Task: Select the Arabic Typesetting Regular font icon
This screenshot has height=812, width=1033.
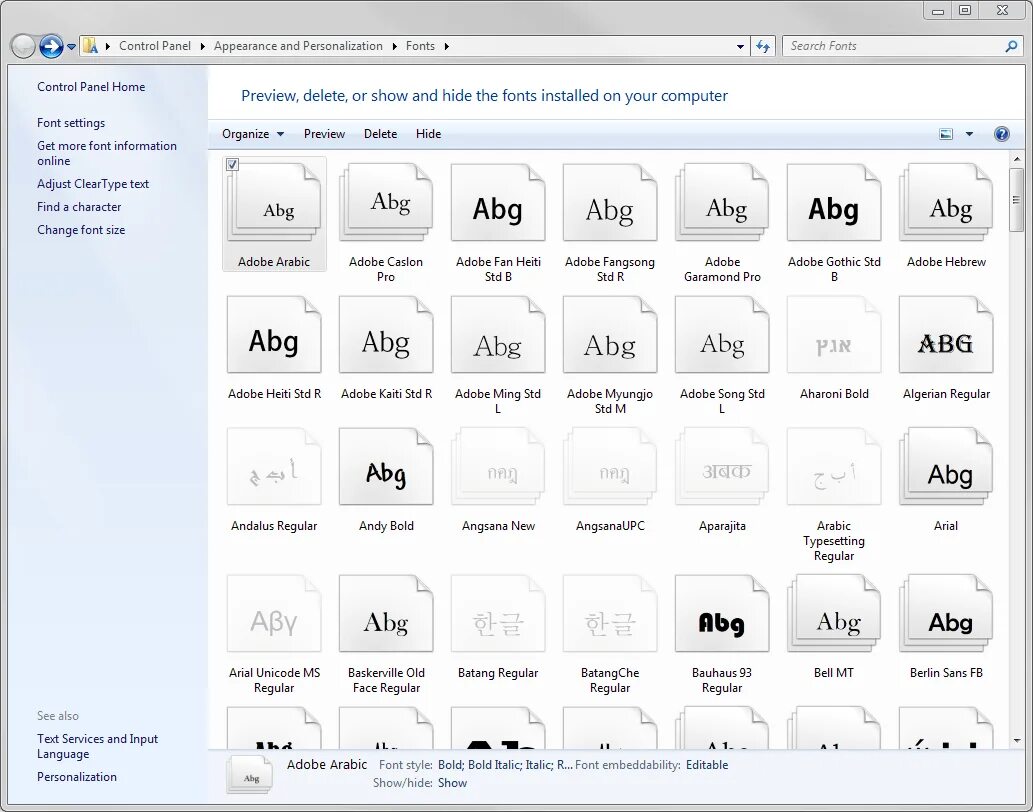Action: click(x=834, y=466)
